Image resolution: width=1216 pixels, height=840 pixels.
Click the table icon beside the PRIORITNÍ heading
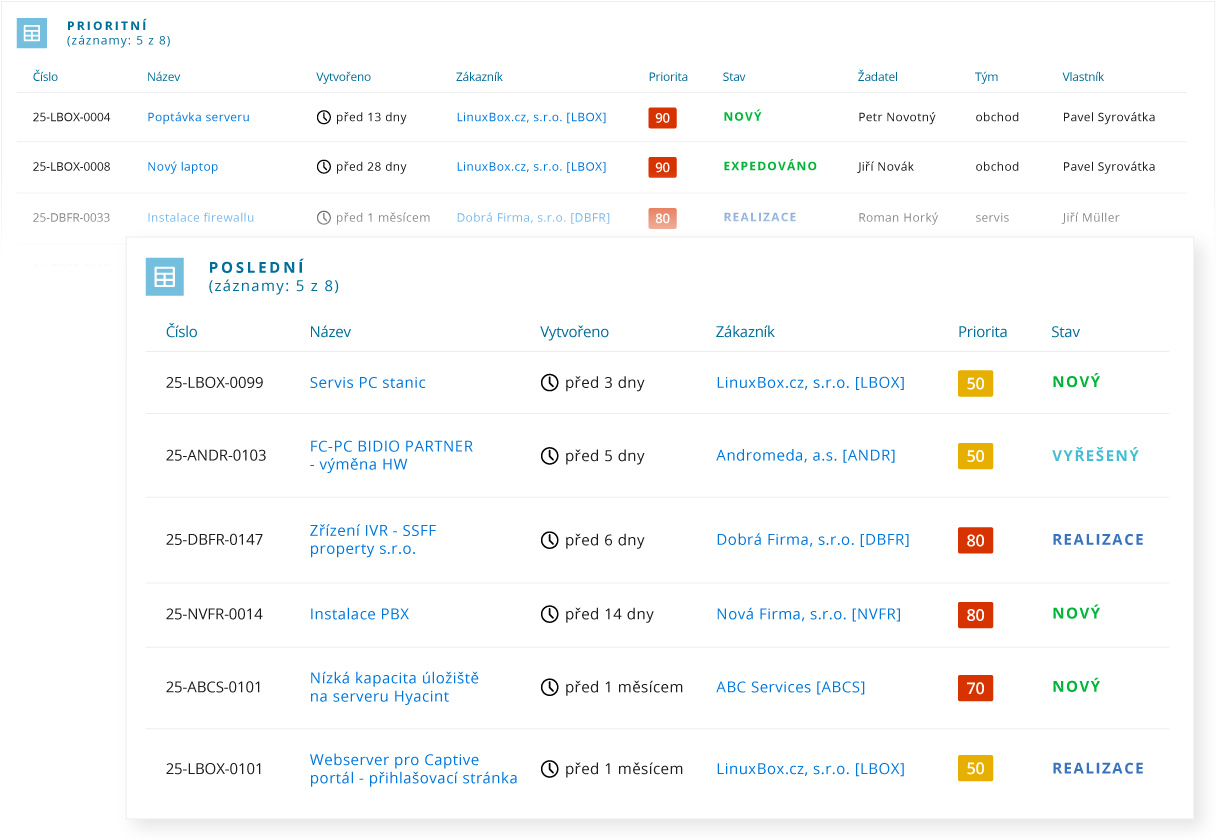[x=31, y=33]
